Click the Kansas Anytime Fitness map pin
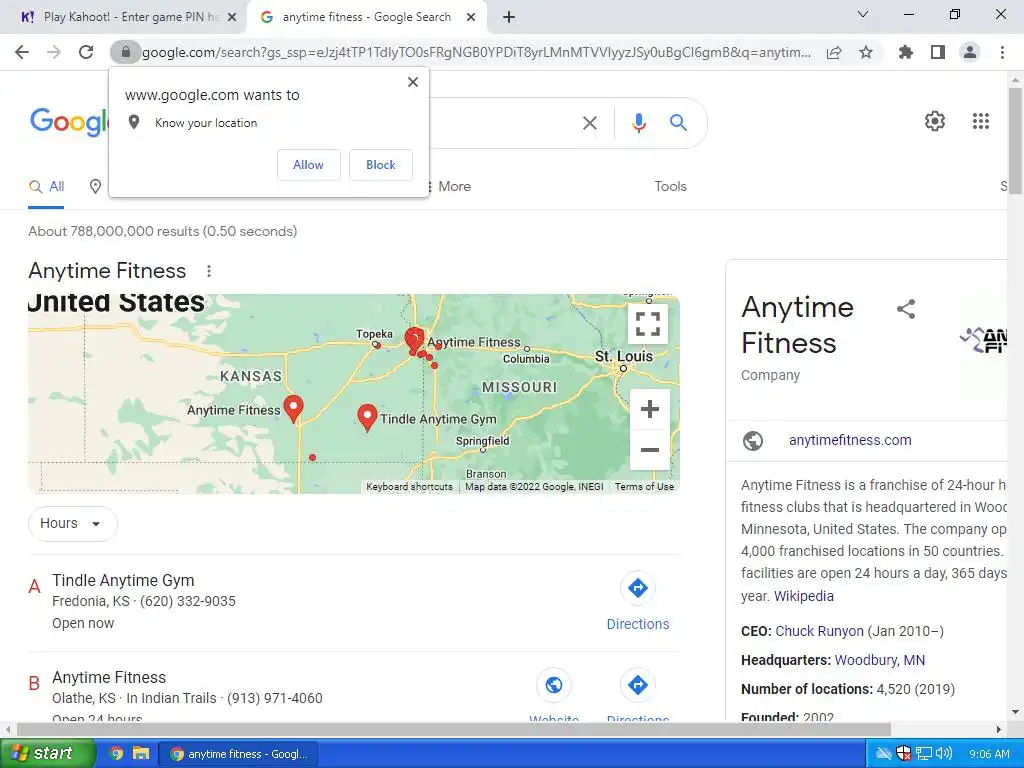 point(294,408)
